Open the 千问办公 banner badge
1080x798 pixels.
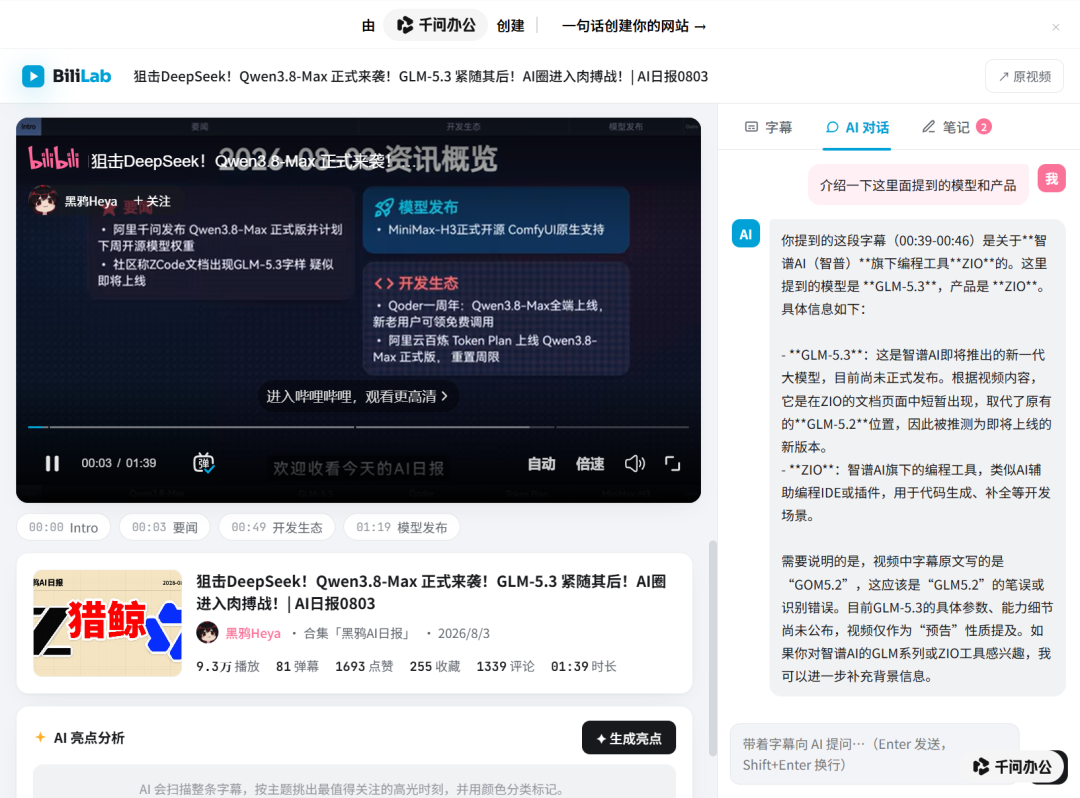[436, 25]
